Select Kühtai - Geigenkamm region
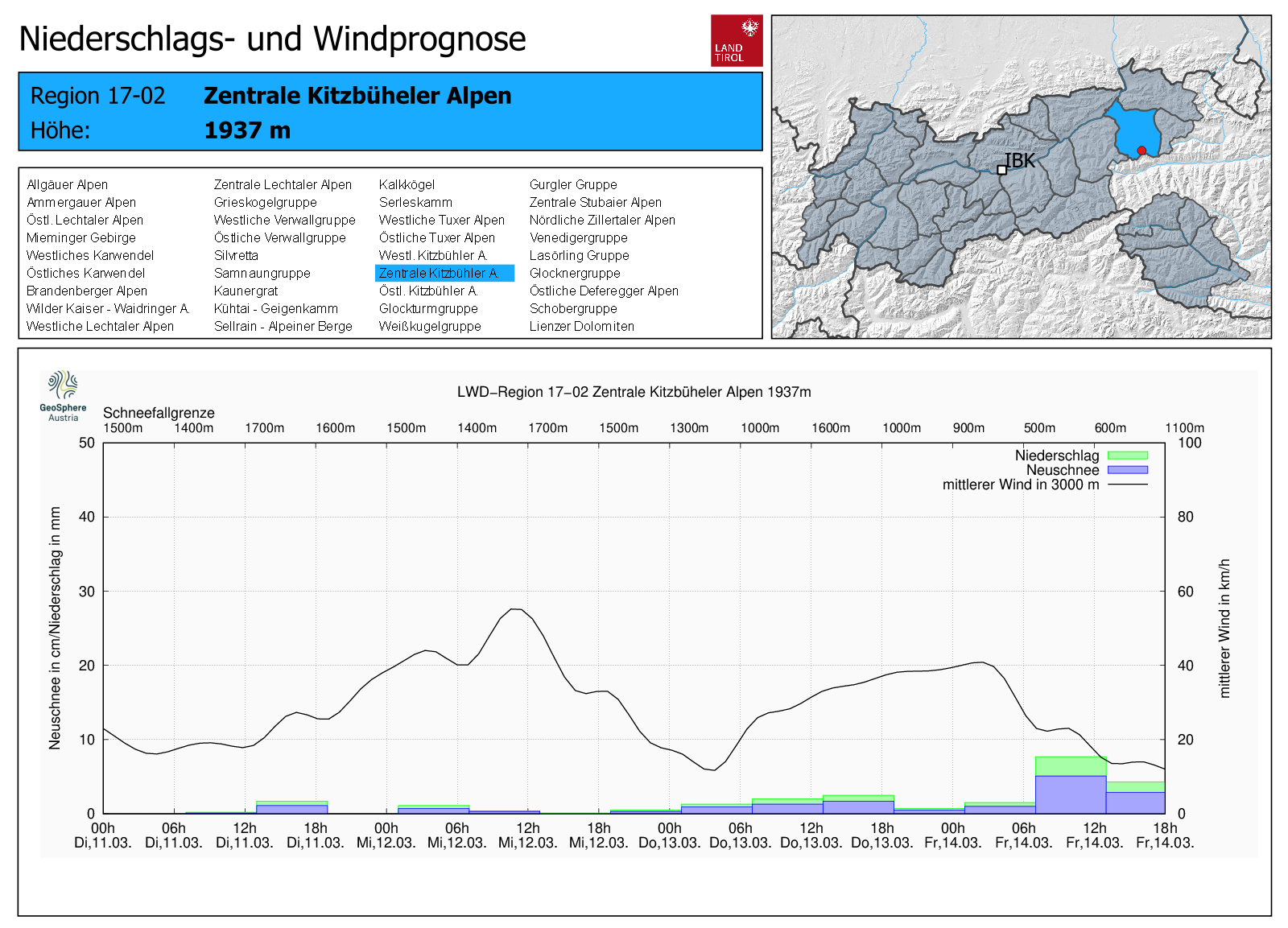The height and width of the screenshot is (928, 1288). pyautogui.click(x=275, y=308)
